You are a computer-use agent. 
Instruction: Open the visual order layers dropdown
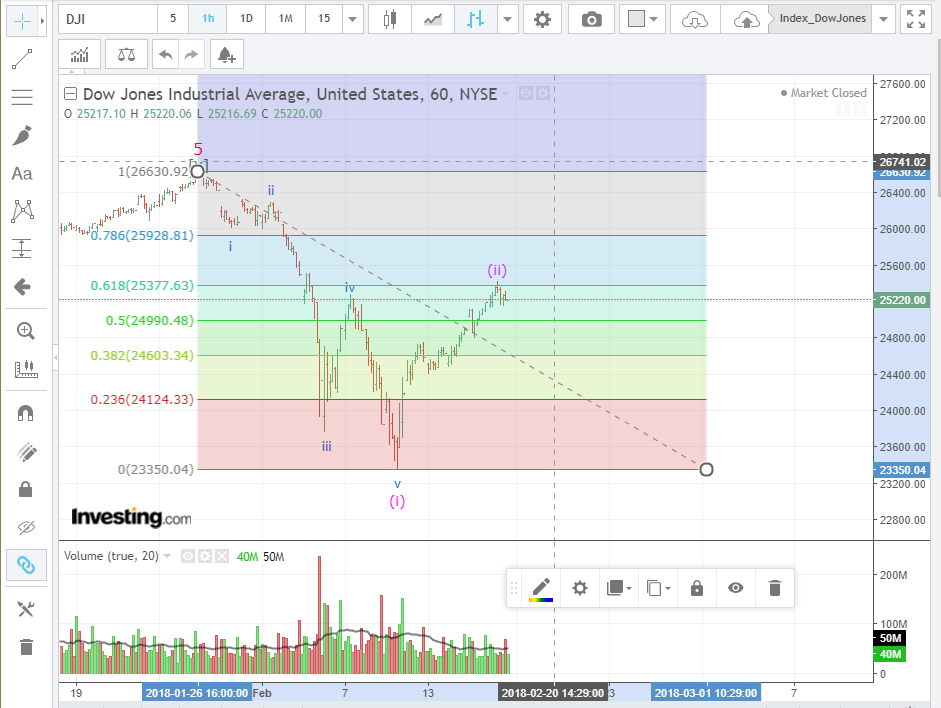[x=619, y=588]
